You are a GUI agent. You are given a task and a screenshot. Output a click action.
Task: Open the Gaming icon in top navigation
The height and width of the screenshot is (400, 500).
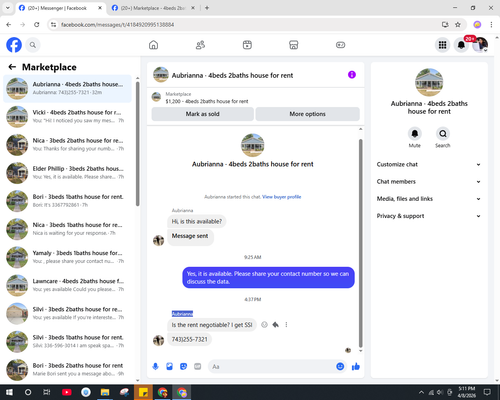point(340,45)
